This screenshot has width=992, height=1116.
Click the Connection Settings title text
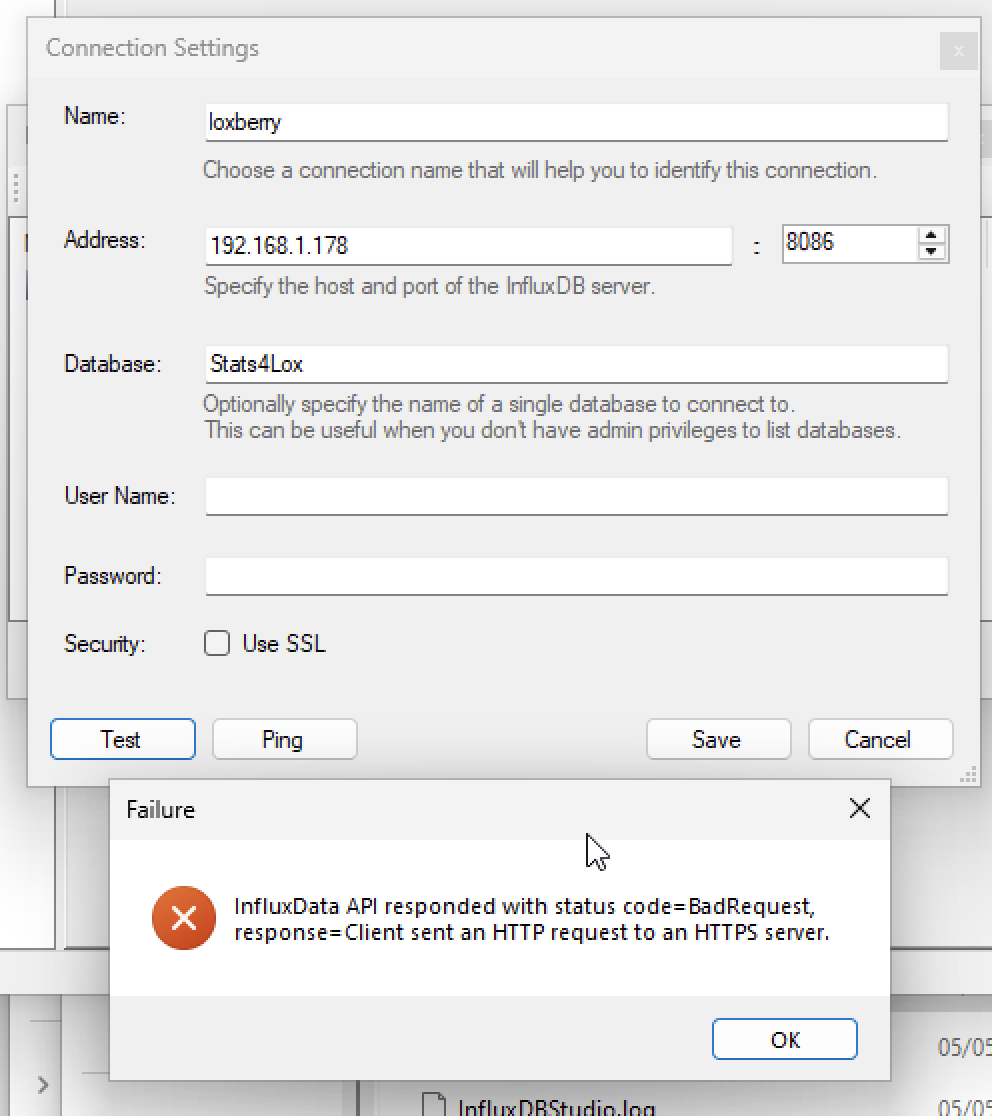pyautogui.click(x=152, y=48)
